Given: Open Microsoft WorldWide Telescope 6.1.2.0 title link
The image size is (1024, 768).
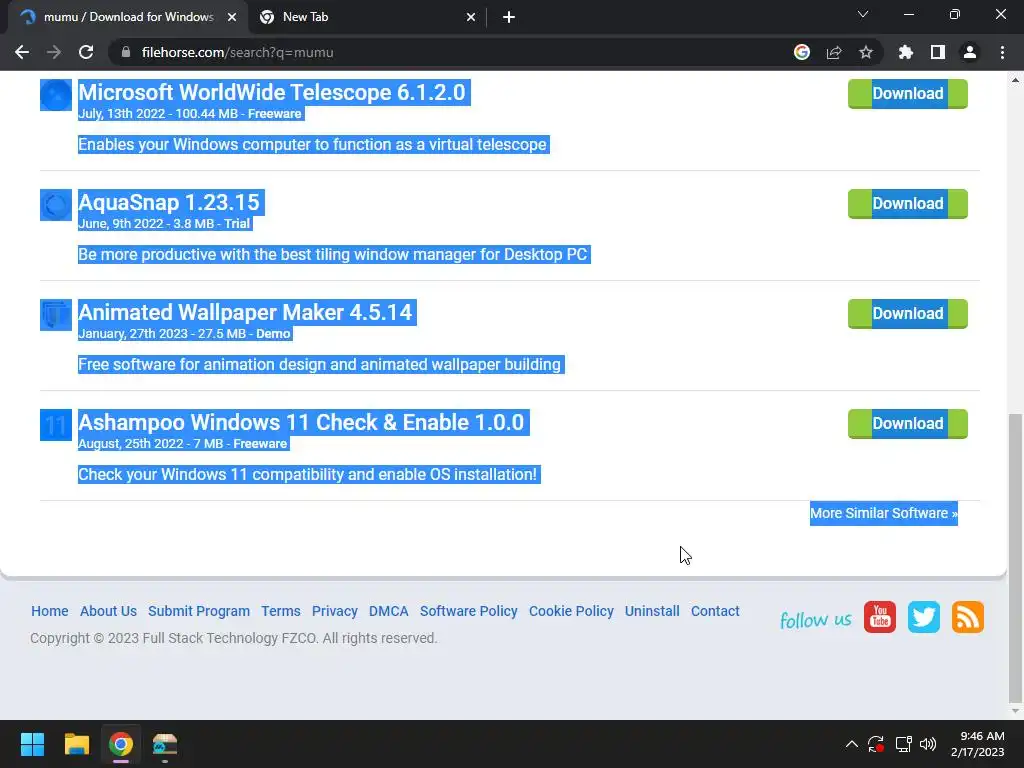Looking at the screenshot, I should click(x=272, y=93).
